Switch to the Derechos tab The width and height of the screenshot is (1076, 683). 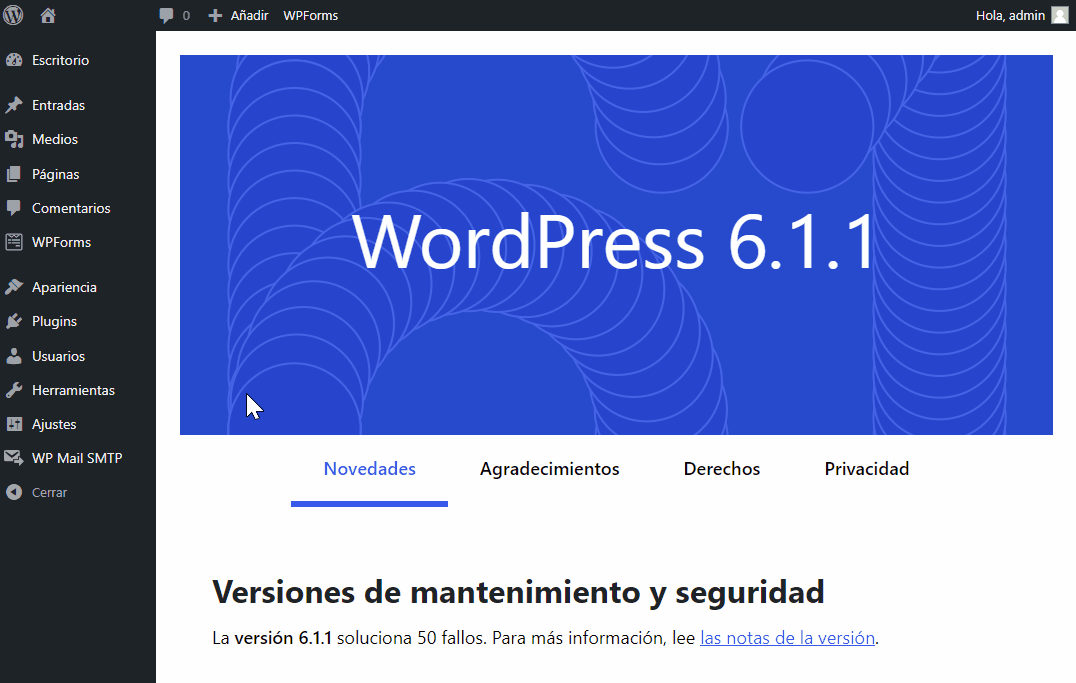722,469
